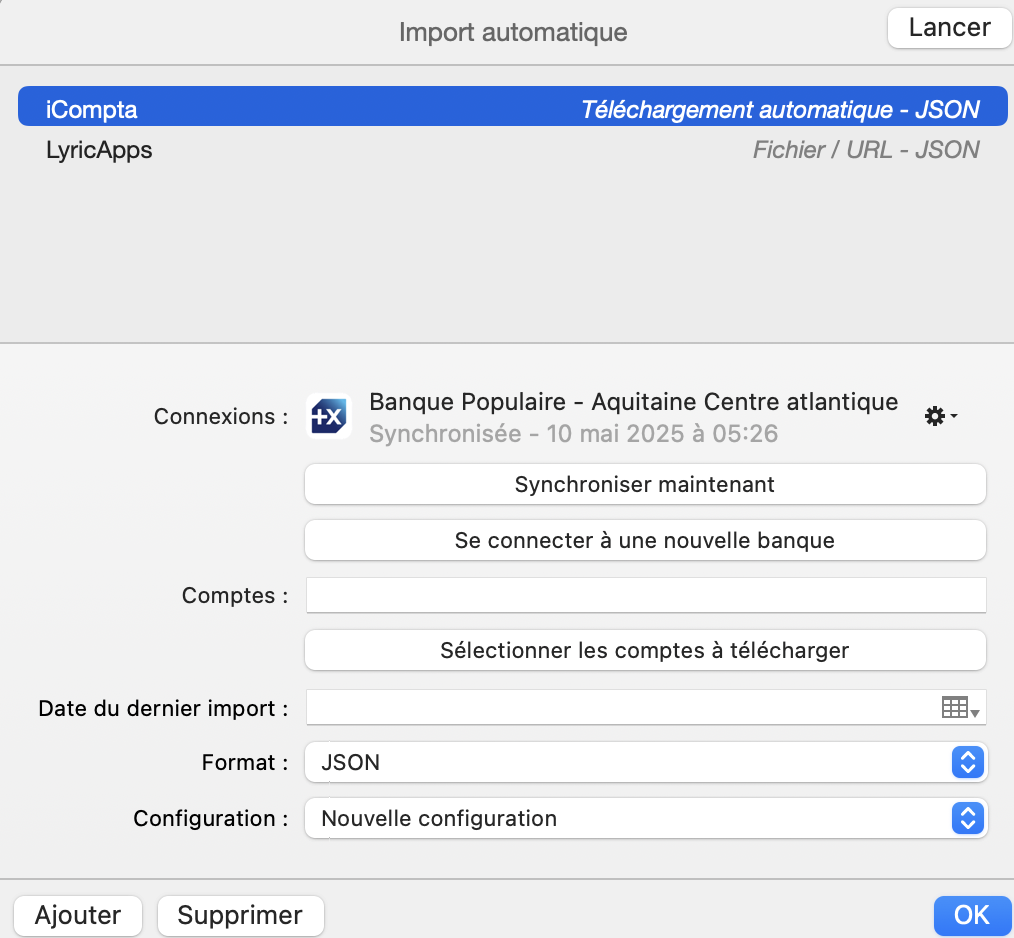
Task: Click the Téléchargement automatique - JSON label
Action: click(780, 109)
